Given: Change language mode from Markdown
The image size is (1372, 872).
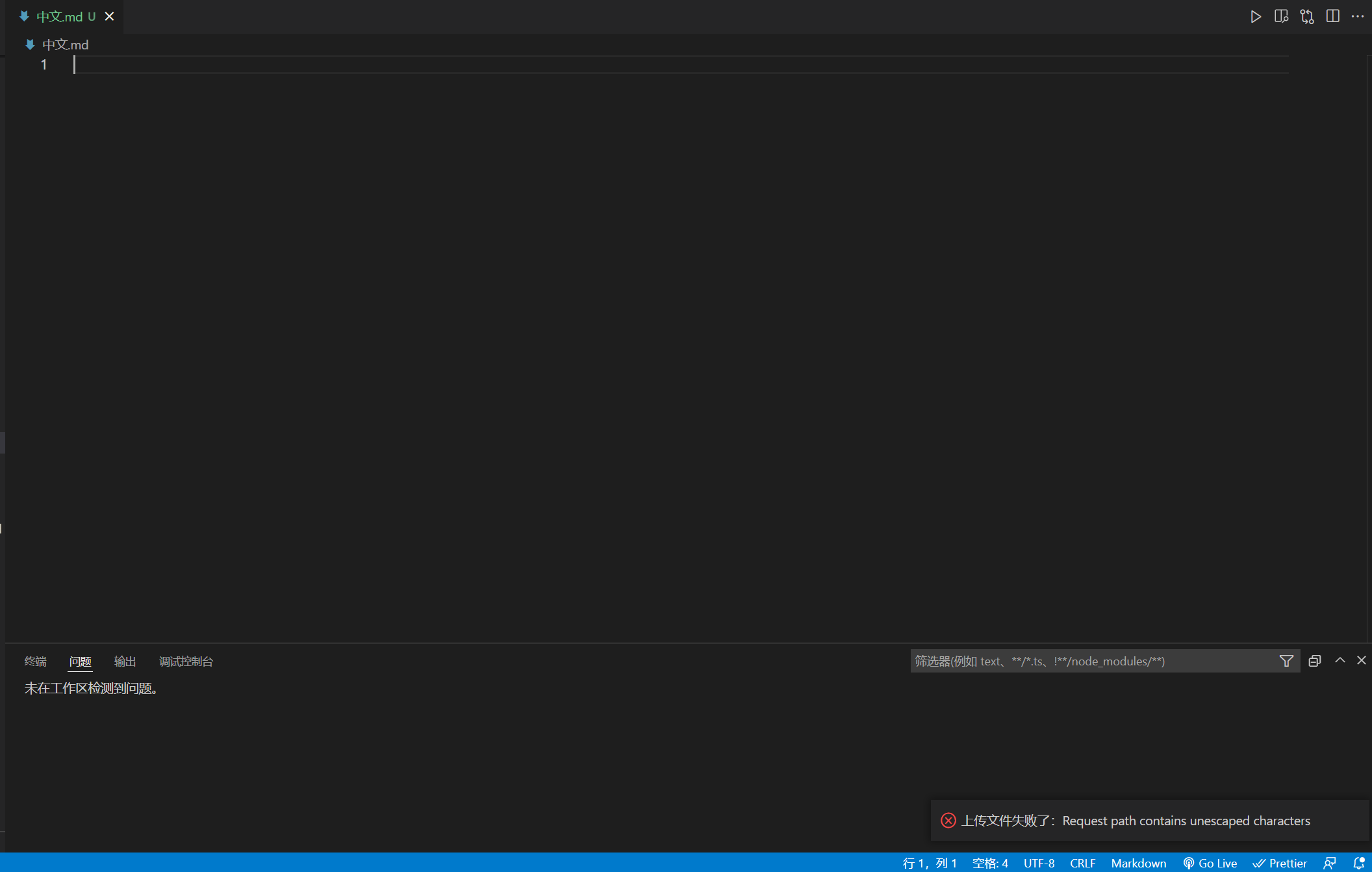Looking at the screenshot, I should (x=1138, y=863).
